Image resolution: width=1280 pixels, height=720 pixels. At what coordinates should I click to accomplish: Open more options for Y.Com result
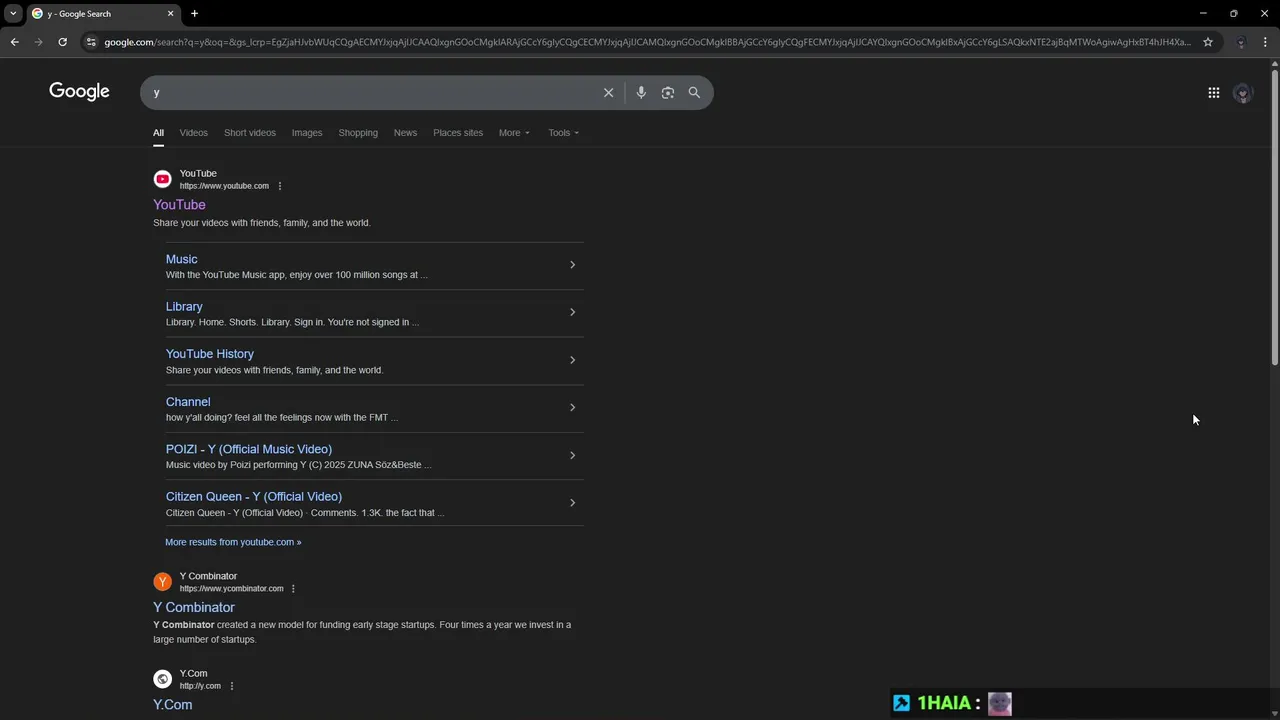(x=231, y=686)
